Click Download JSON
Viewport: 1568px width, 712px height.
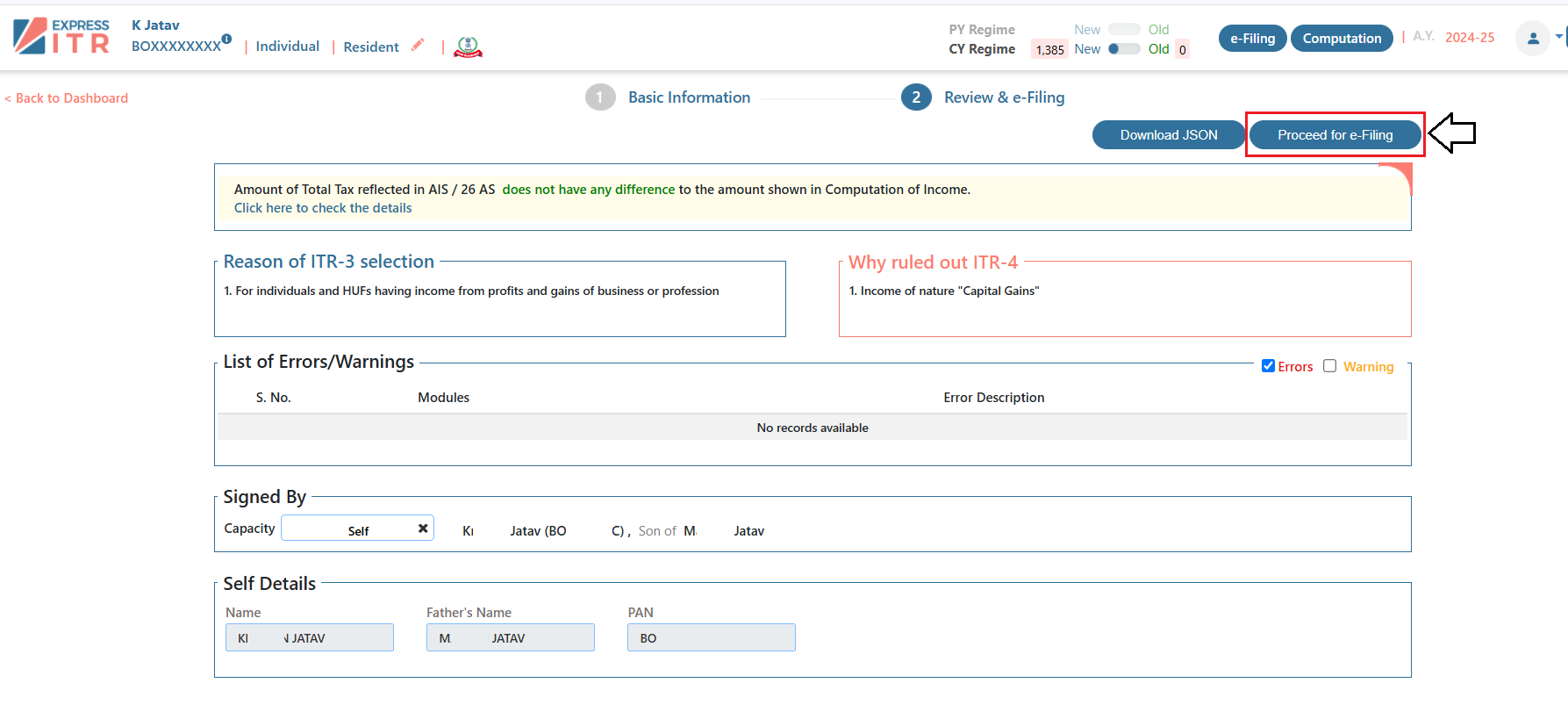point(1169,134)
